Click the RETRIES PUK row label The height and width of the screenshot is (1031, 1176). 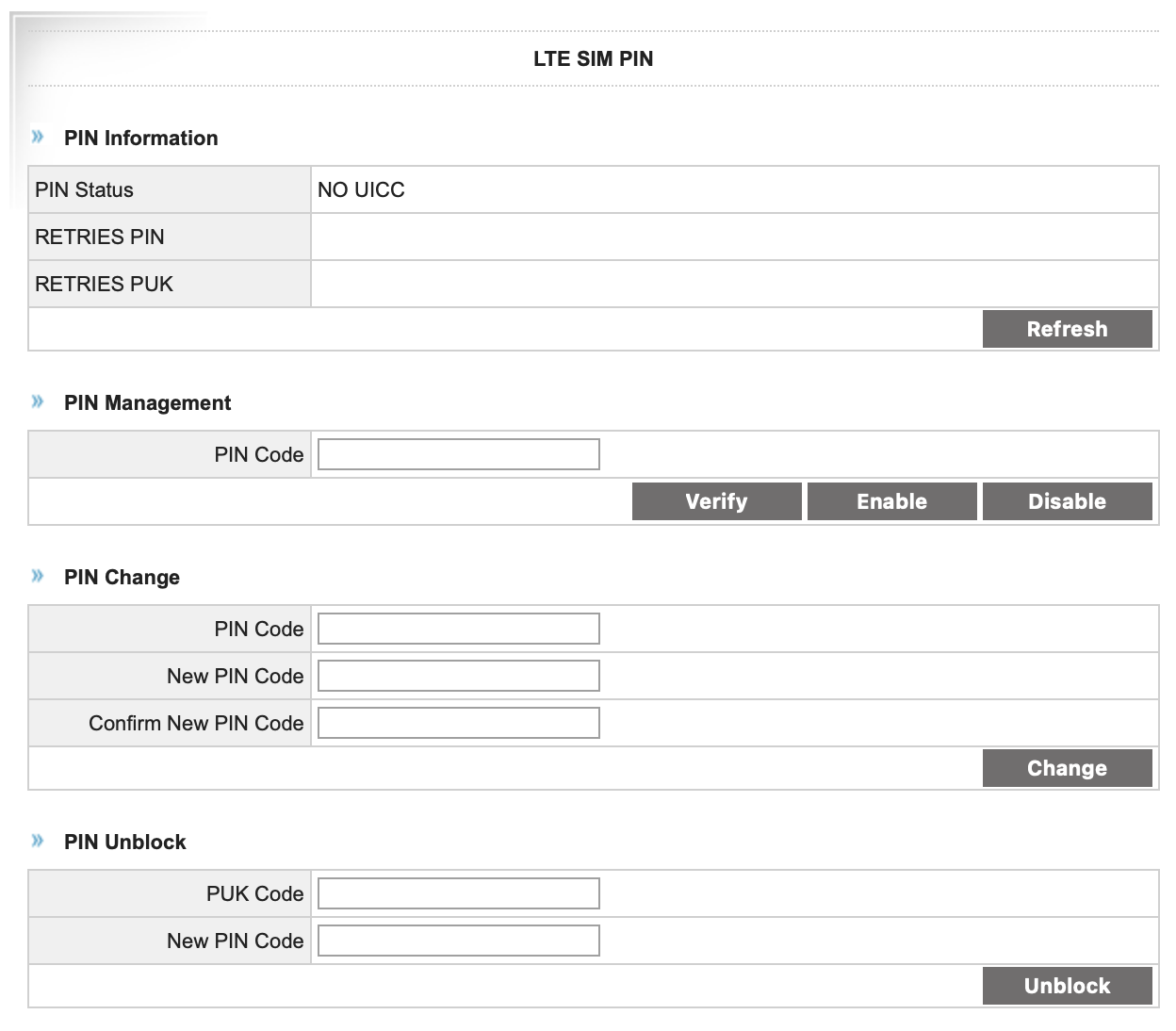click(x=105, y=285)
